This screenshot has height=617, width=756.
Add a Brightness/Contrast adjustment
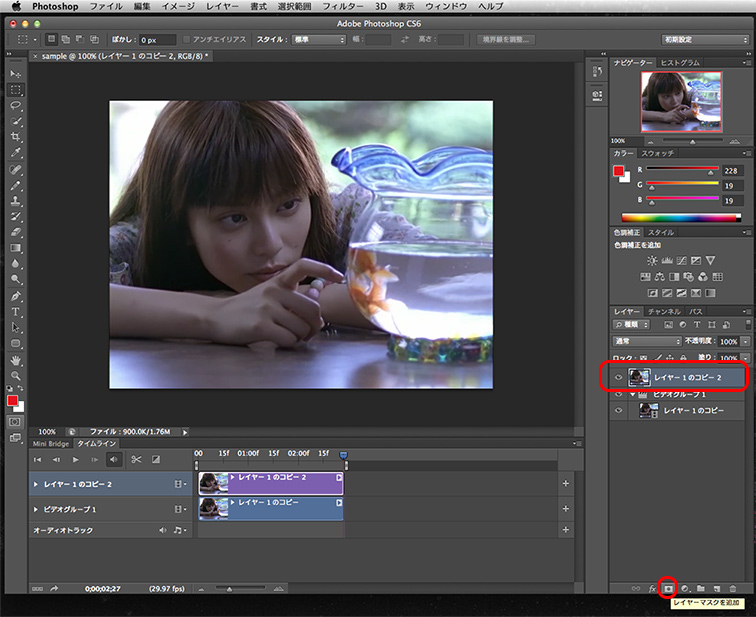(652, 261)
